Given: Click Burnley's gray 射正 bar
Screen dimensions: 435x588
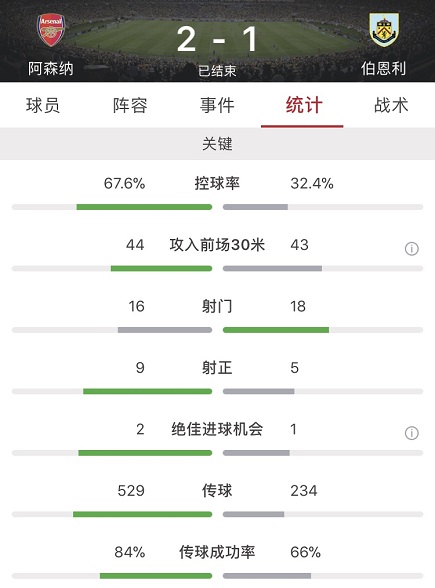Looking at the screenshot, I should point(259,392).
